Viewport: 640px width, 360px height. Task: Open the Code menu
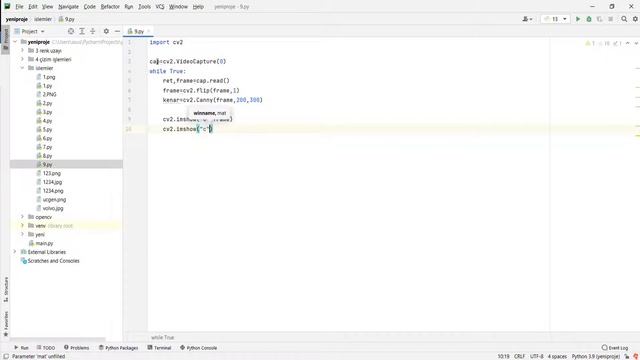(x=89, y=7)
